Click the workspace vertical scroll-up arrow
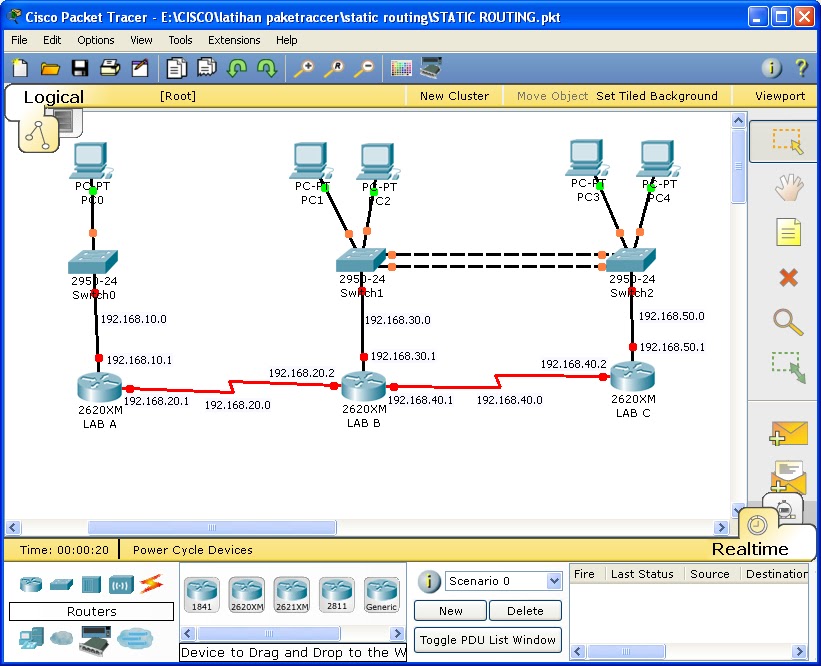The height and width of the screenshot is (666, 821). (738, 121)
